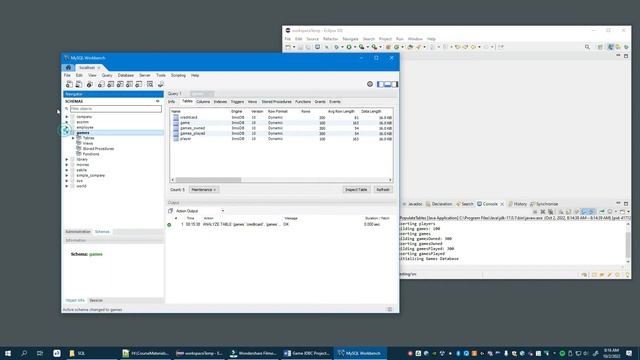Click the create new table icon
This screenshot has width=640, height=360.
[111, 84]
